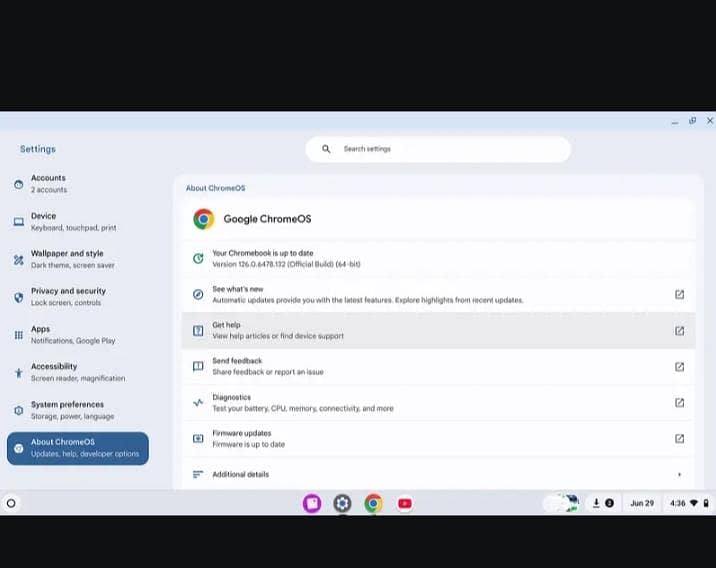Open Send feedback external link icon
This screenshot has height=568, width=716.
(679, 367)
